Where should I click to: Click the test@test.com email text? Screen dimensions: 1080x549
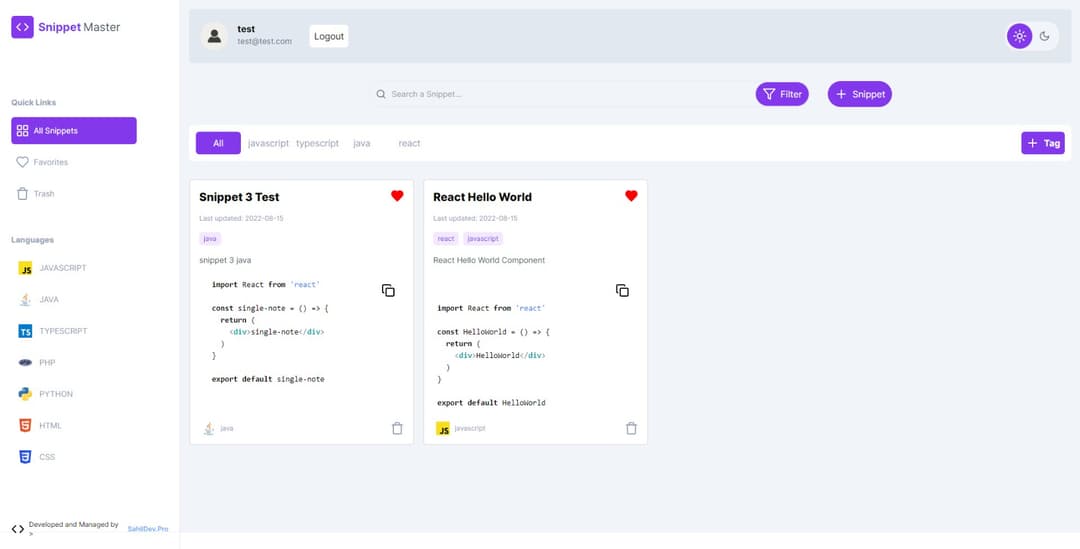[x=264, y=41]
